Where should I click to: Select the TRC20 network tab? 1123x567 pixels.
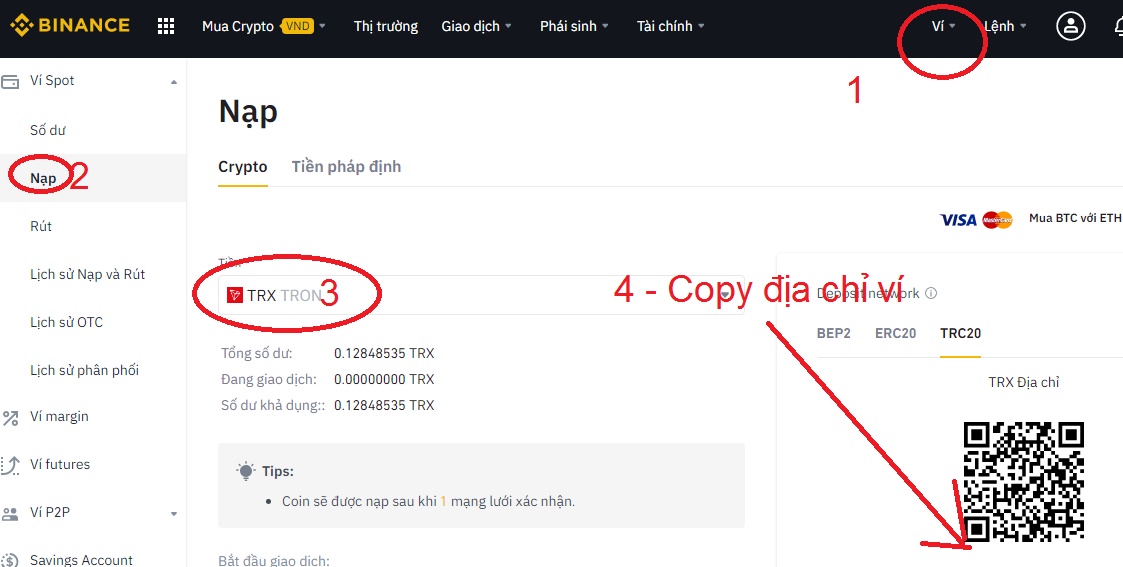(x=960, y=333)
